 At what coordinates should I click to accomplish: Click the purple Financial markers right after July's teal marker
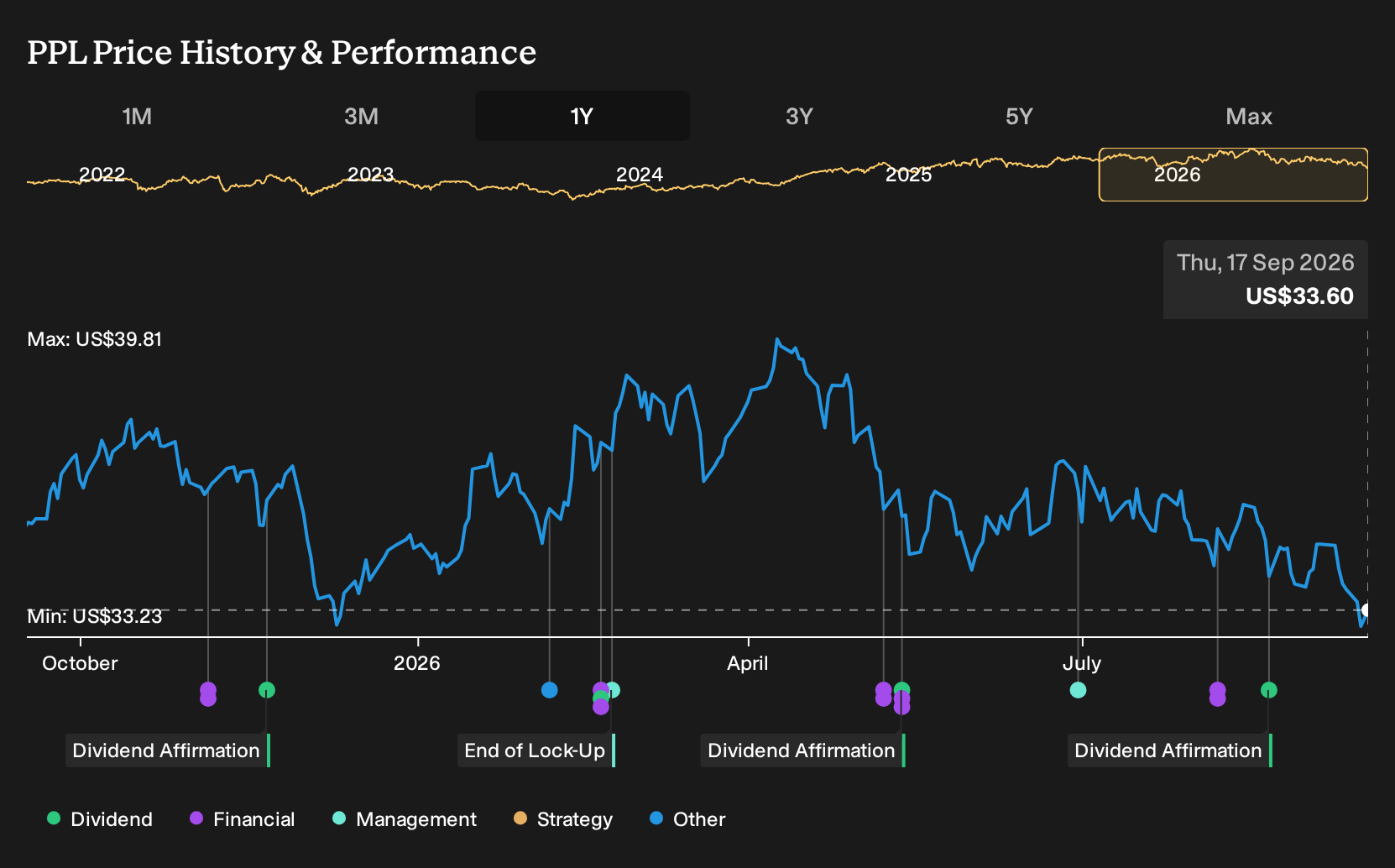[x=1218, y=694]
